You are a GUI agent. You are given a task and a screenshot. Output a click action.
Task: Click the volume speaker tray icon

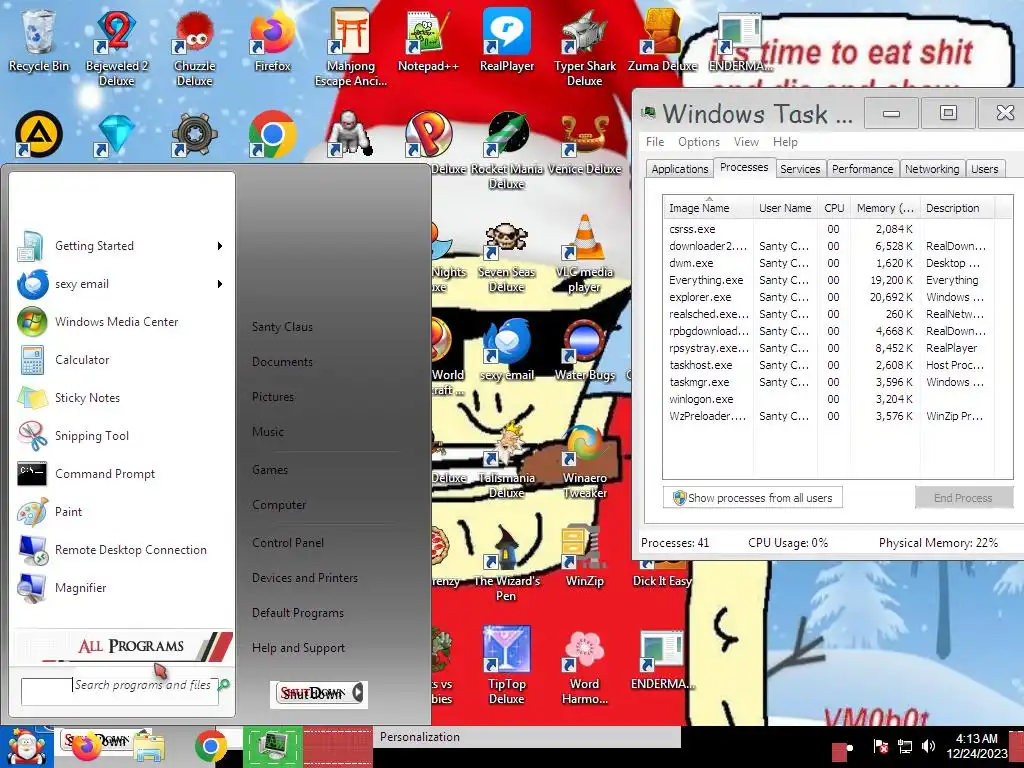[x=928, y=746]
